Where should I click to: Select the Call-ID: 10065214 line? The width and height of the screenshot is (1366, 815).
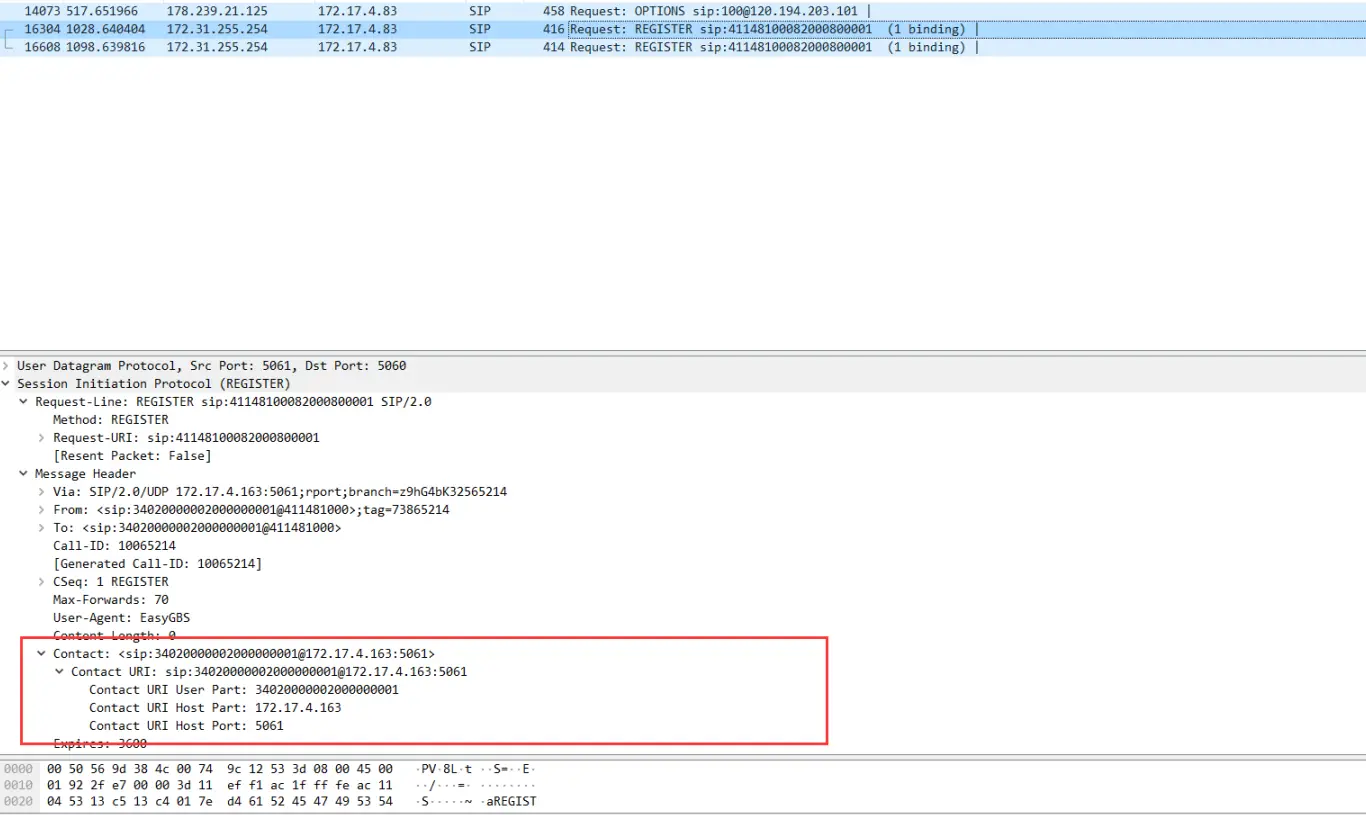click(x=114, y=546)
